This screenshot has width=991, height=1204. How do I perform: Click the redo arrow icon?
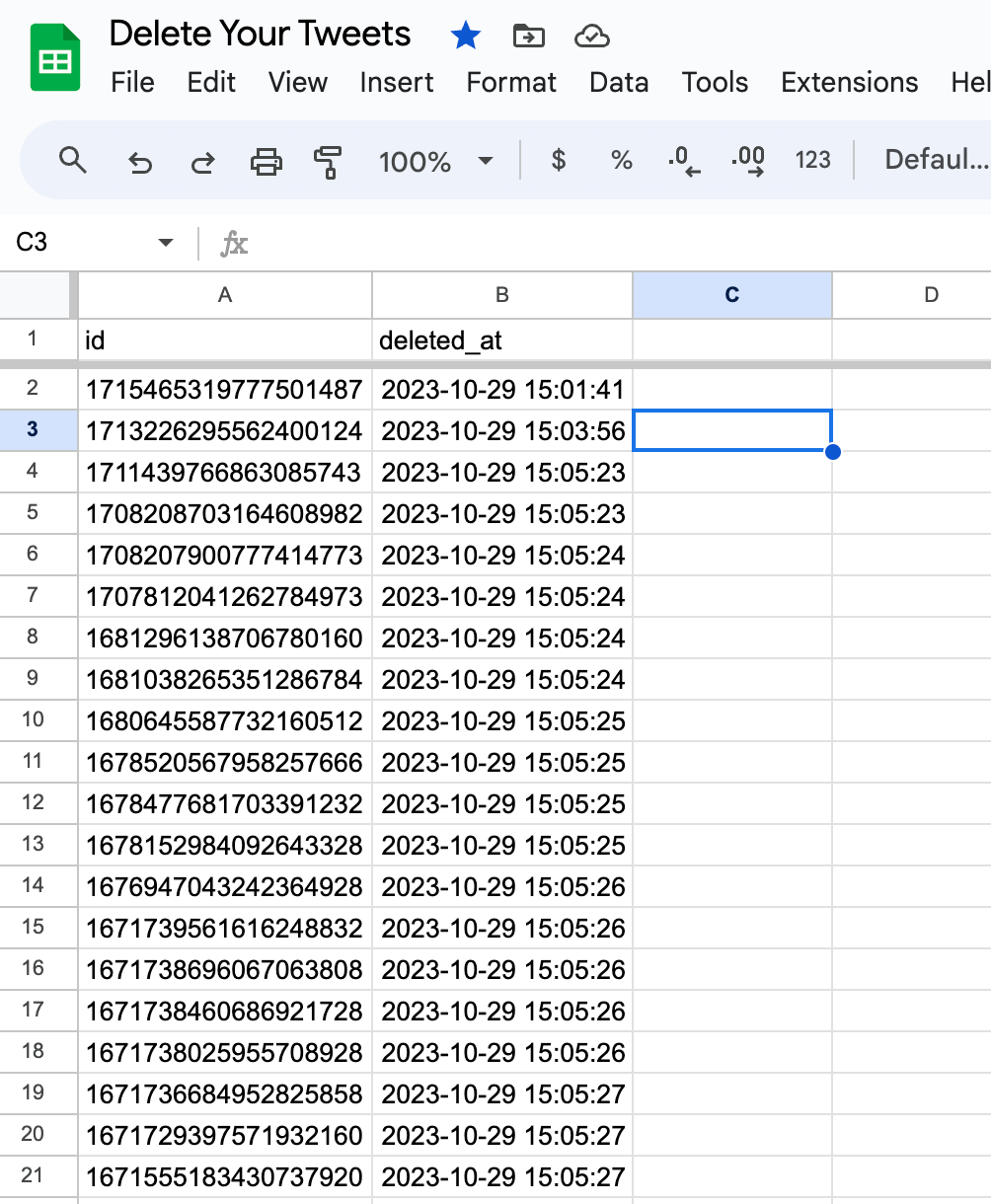coord(202,161)
